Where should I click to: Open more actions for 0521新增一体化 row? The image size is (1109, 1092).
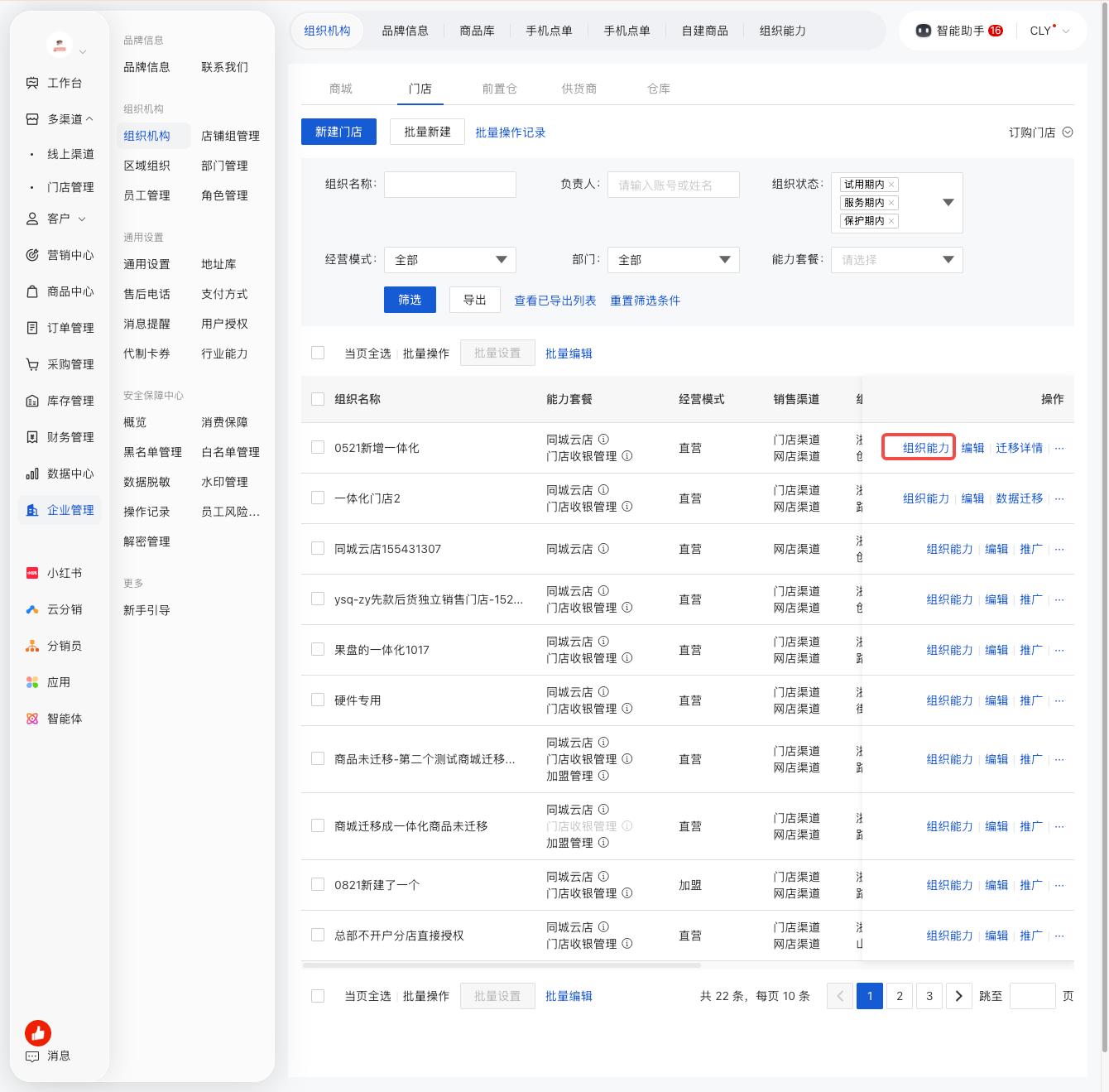1059,448
